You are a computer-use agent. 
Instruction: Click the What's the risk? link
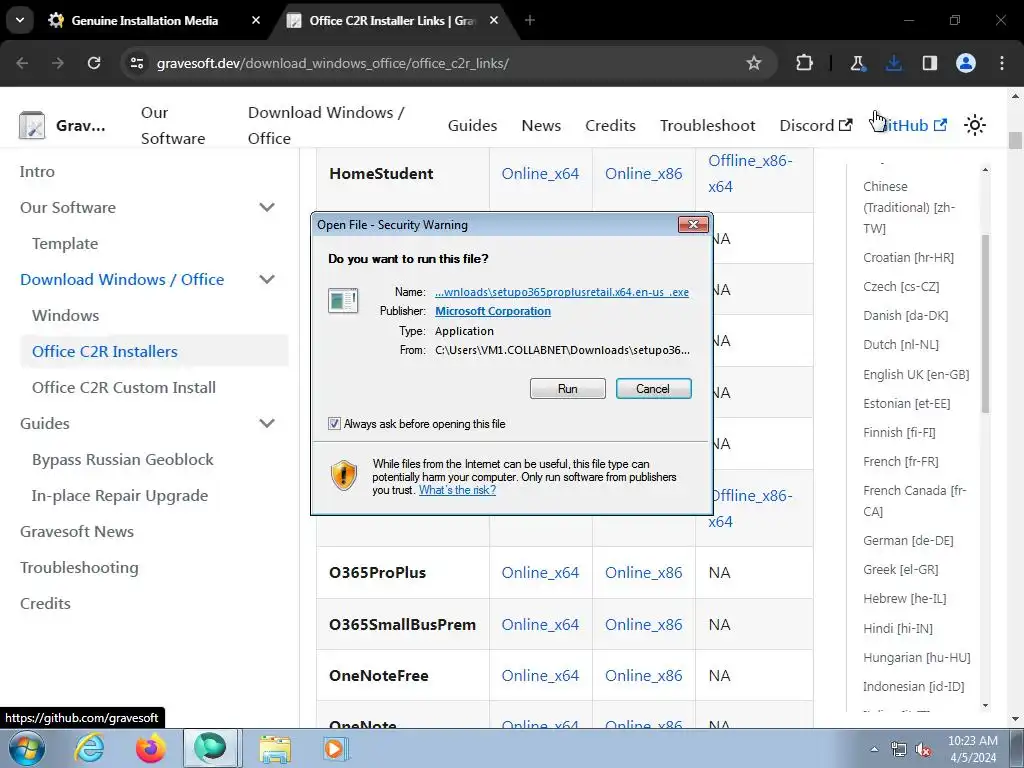point(457,490)
